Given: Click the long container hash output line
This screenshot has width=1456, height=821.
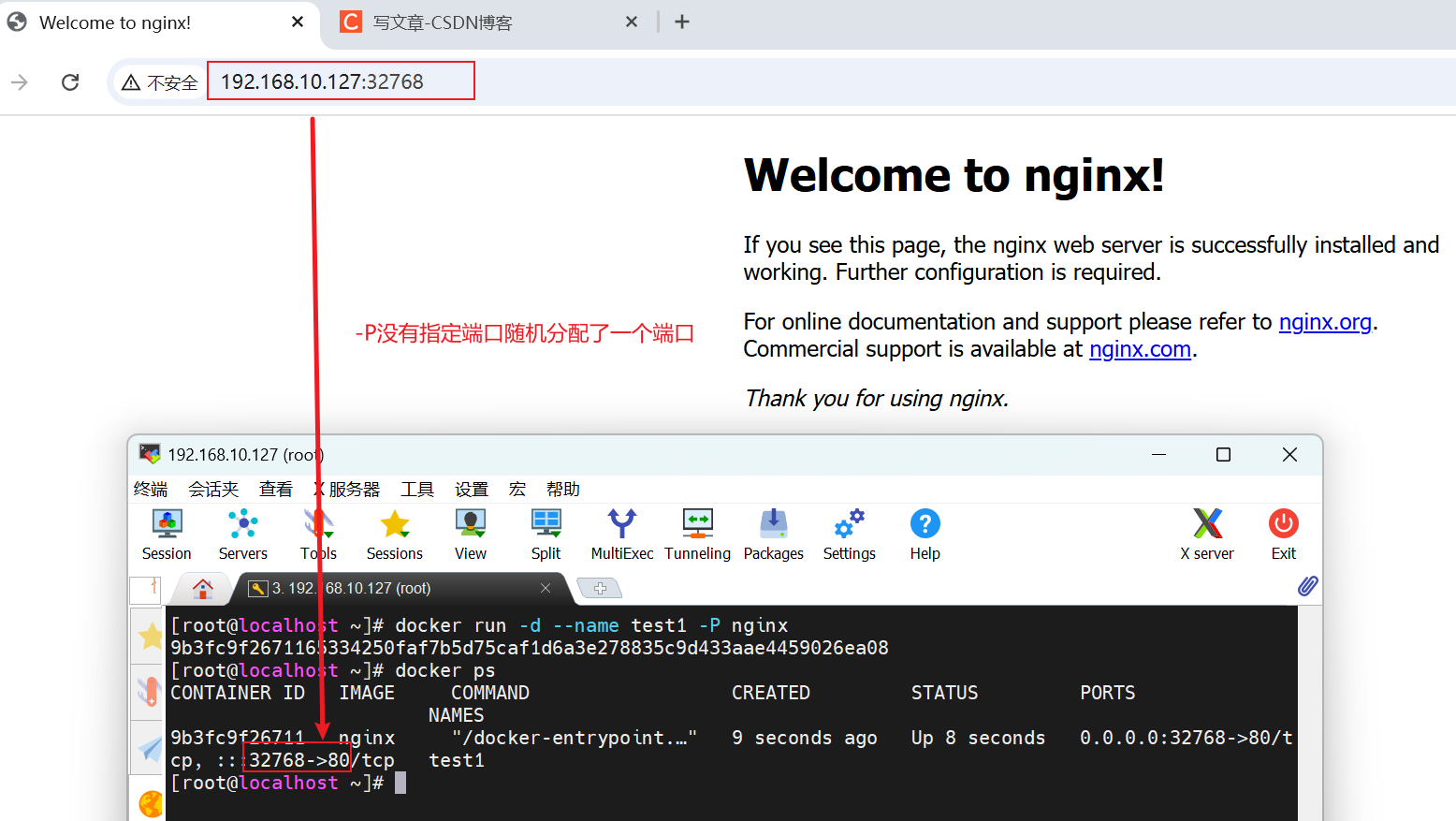Looking at the screenshot, I should pyautogui.click(x=530, y=648).
